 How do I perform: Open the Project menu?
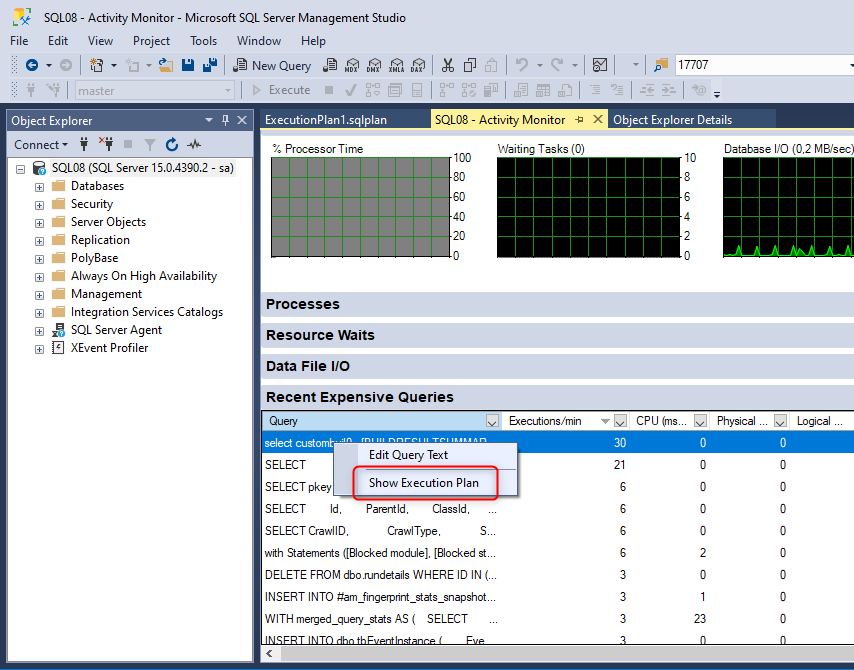click(x=151, y=41)
